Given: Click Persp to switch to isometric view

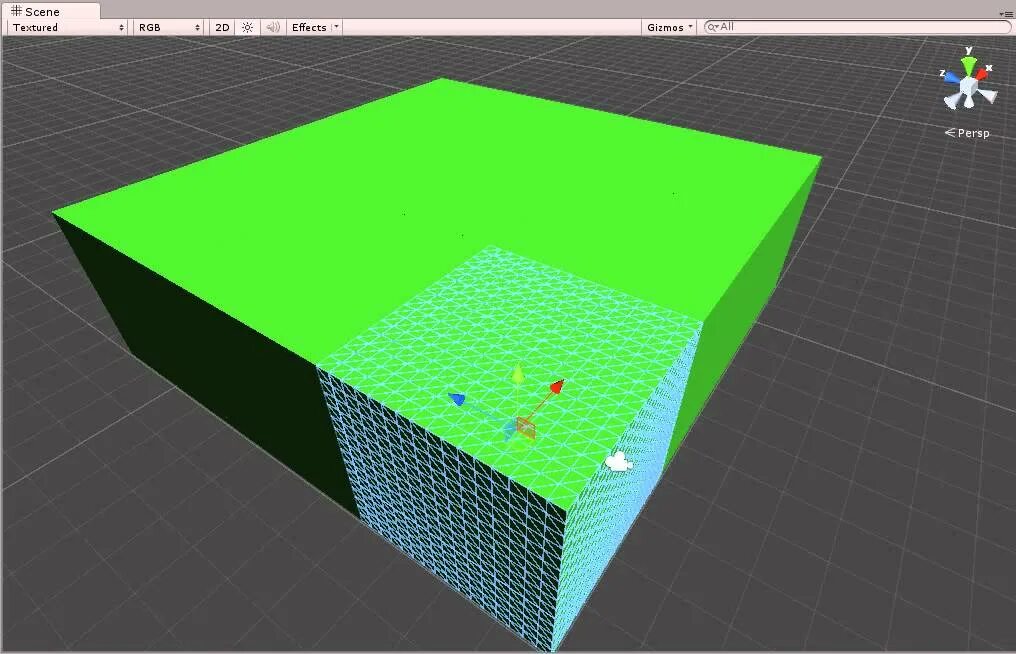Looking at the screenshot, I should tap(971, 131).
